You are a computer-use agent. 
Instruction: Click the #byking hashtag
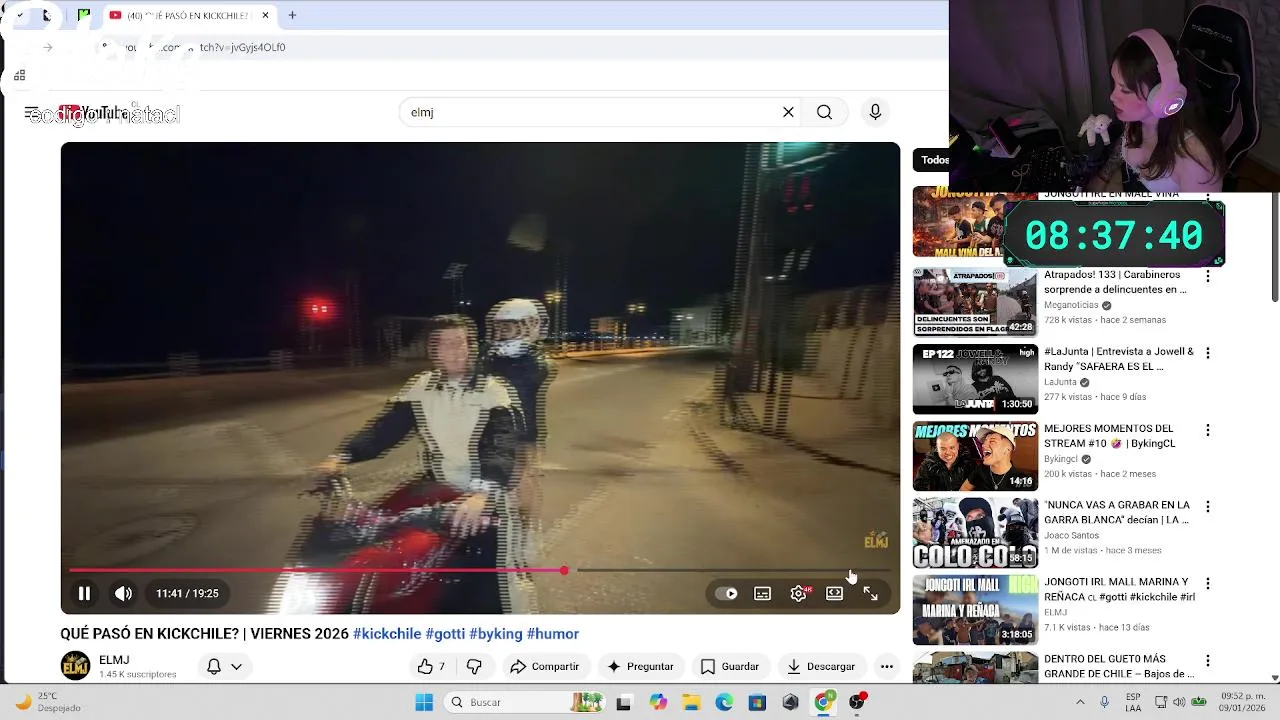[x=496, y=634]
